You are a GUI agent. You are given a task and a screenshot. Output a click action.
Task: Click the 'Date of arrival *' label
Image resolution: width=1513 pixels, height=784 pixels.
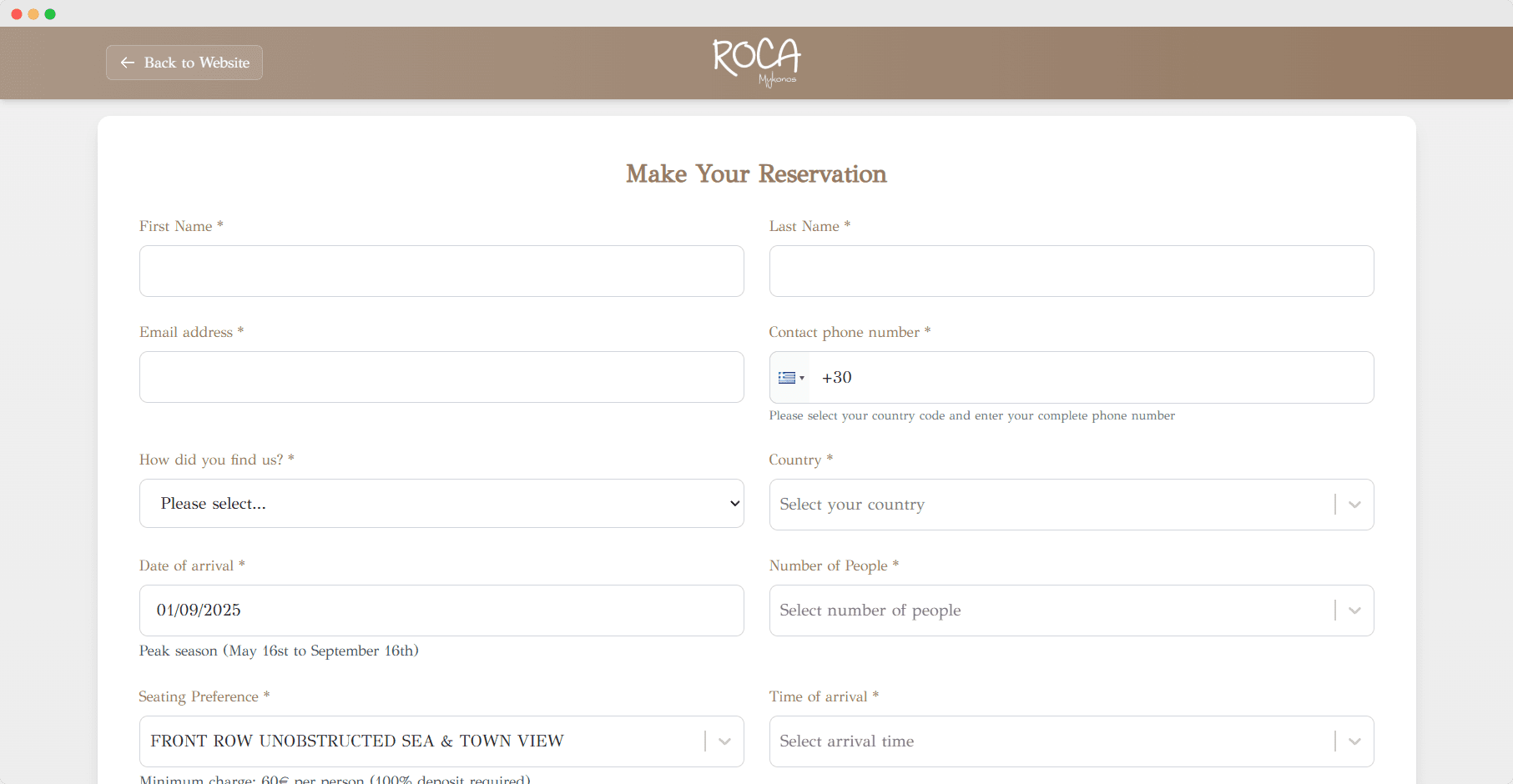[192, 565]
